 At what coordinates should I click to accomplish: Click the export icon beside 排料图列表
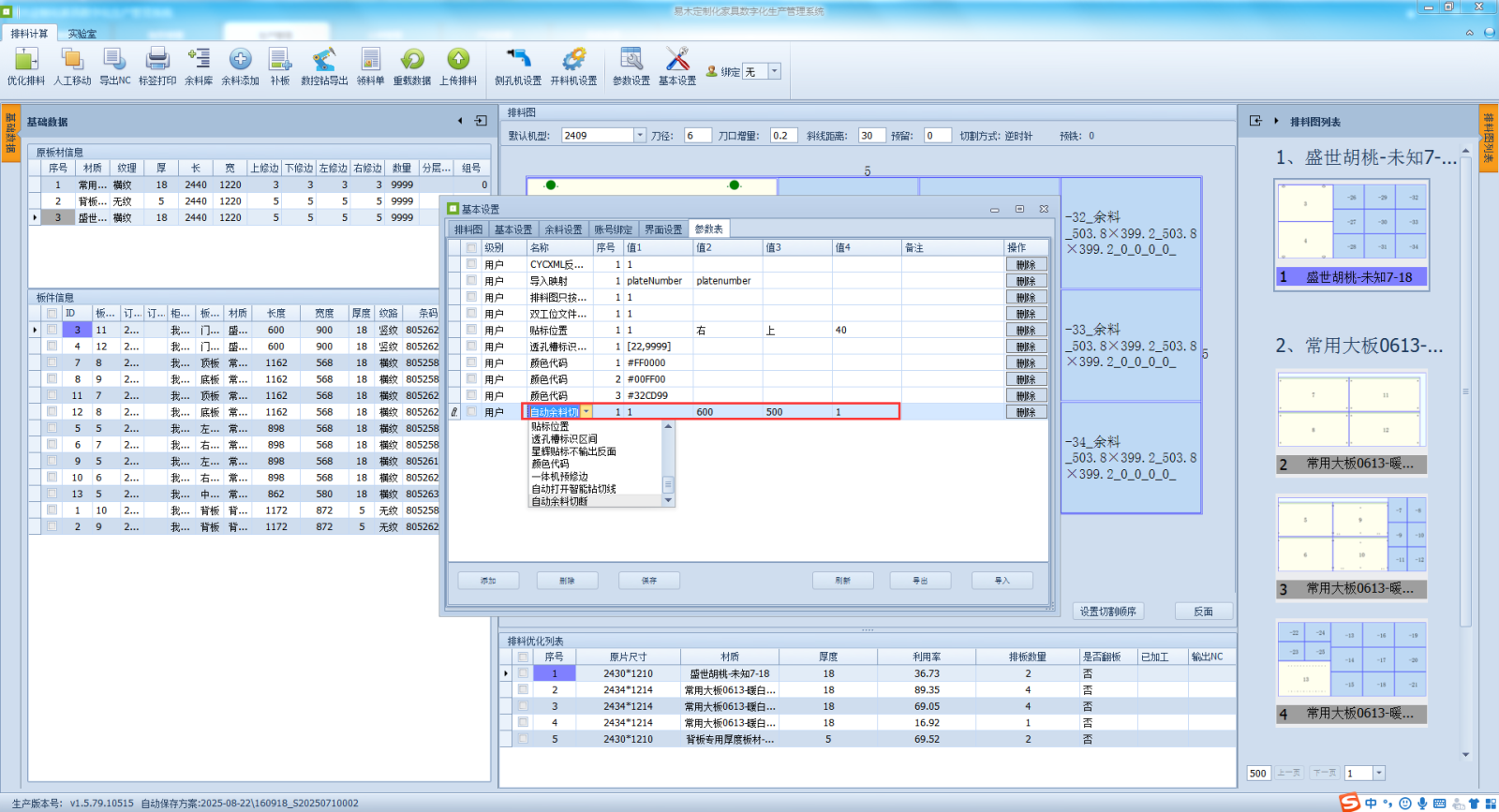pos(1255,121)
